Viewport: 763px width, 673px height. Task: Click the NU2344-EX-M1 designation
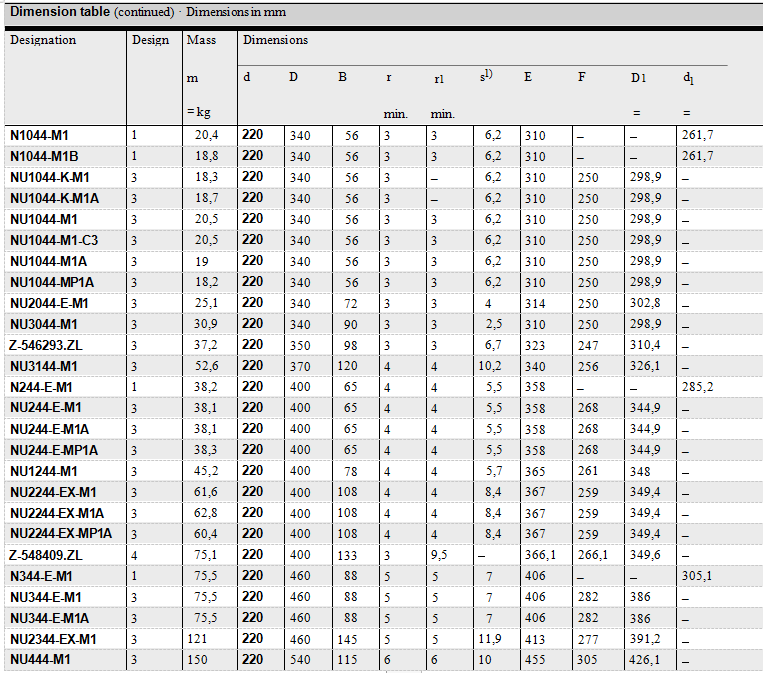coord(54,639)
